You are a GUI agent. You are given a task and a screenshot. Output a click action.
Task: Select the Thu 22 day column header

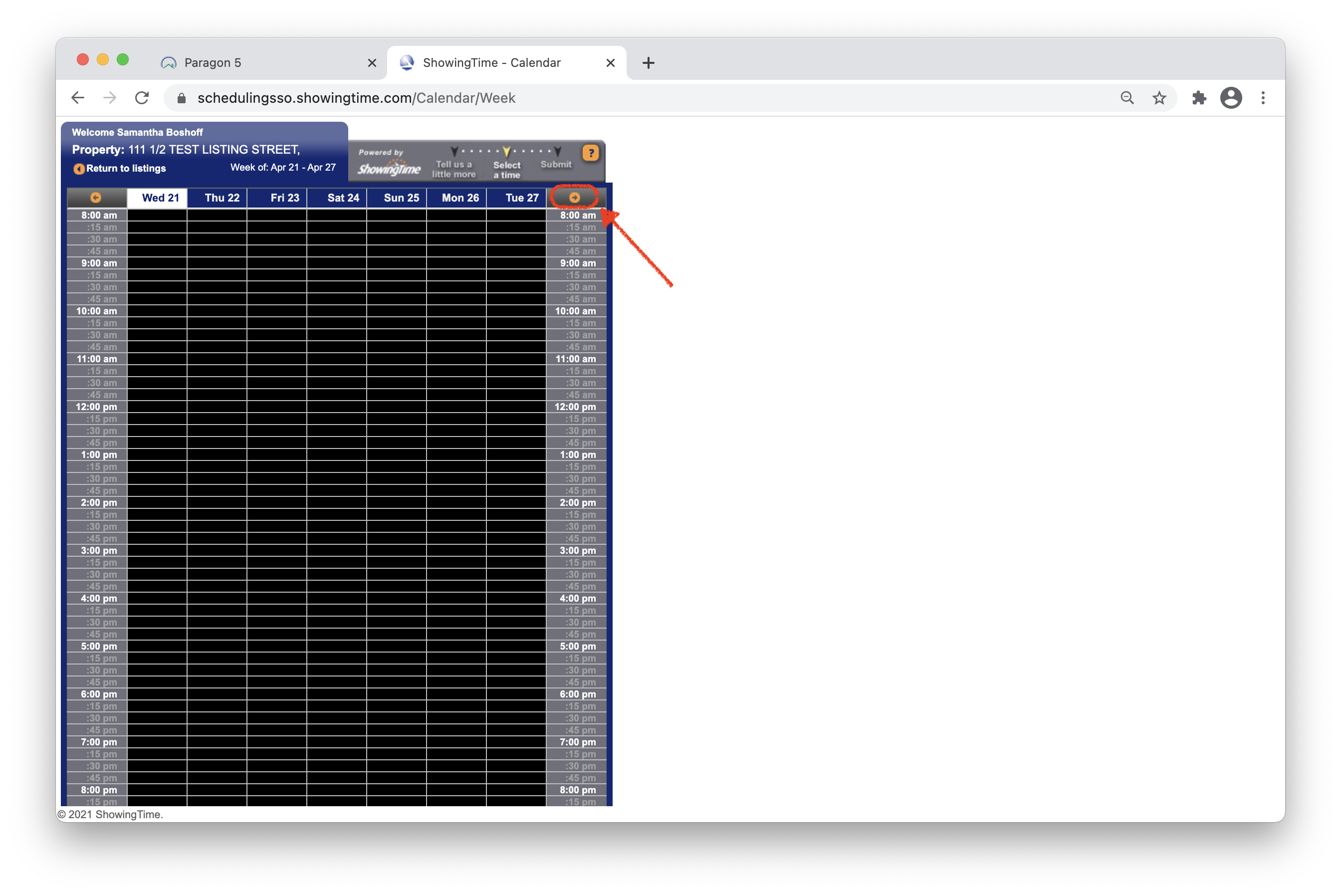(x=217, y=198)
